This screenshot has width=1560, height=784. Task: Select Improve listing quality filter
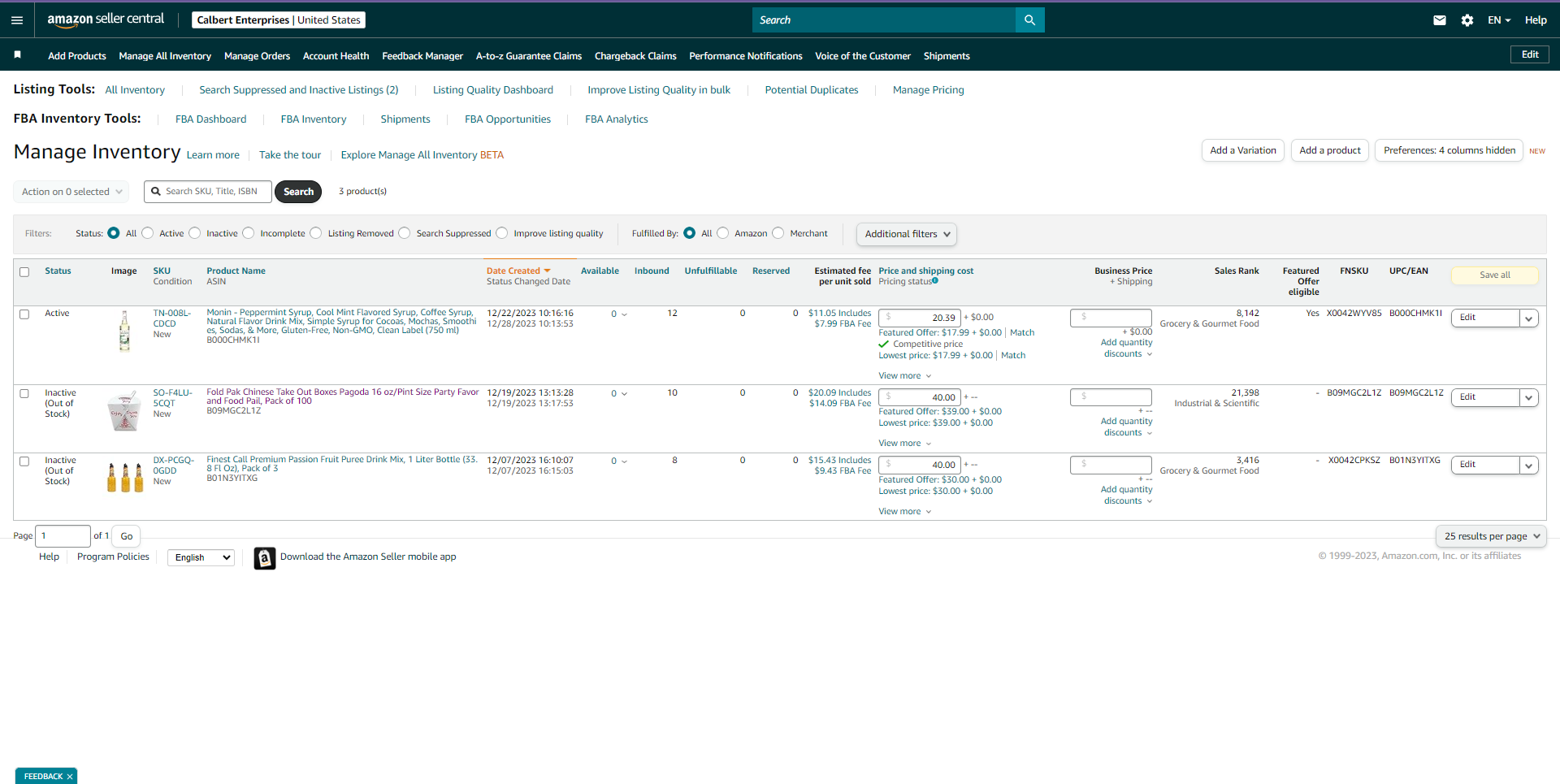tap(502, 233)
